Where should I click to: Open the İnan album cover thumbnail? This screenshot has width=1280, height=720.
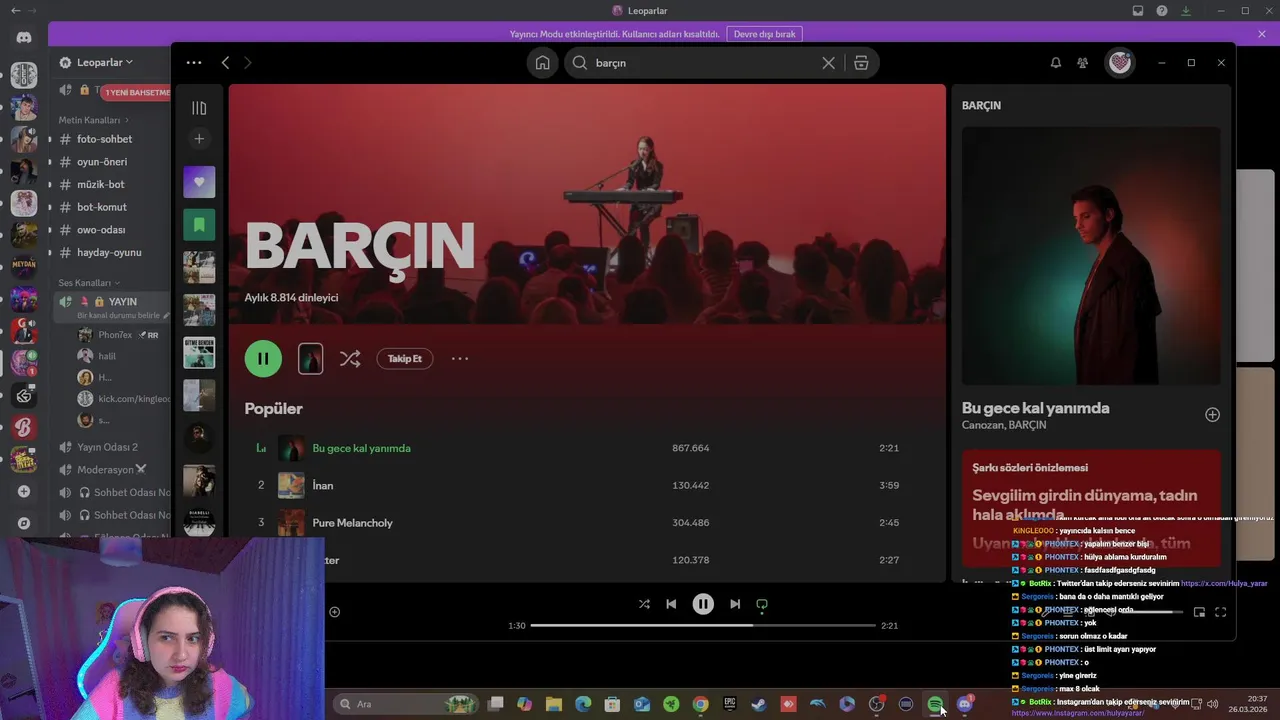click(291, 485)
